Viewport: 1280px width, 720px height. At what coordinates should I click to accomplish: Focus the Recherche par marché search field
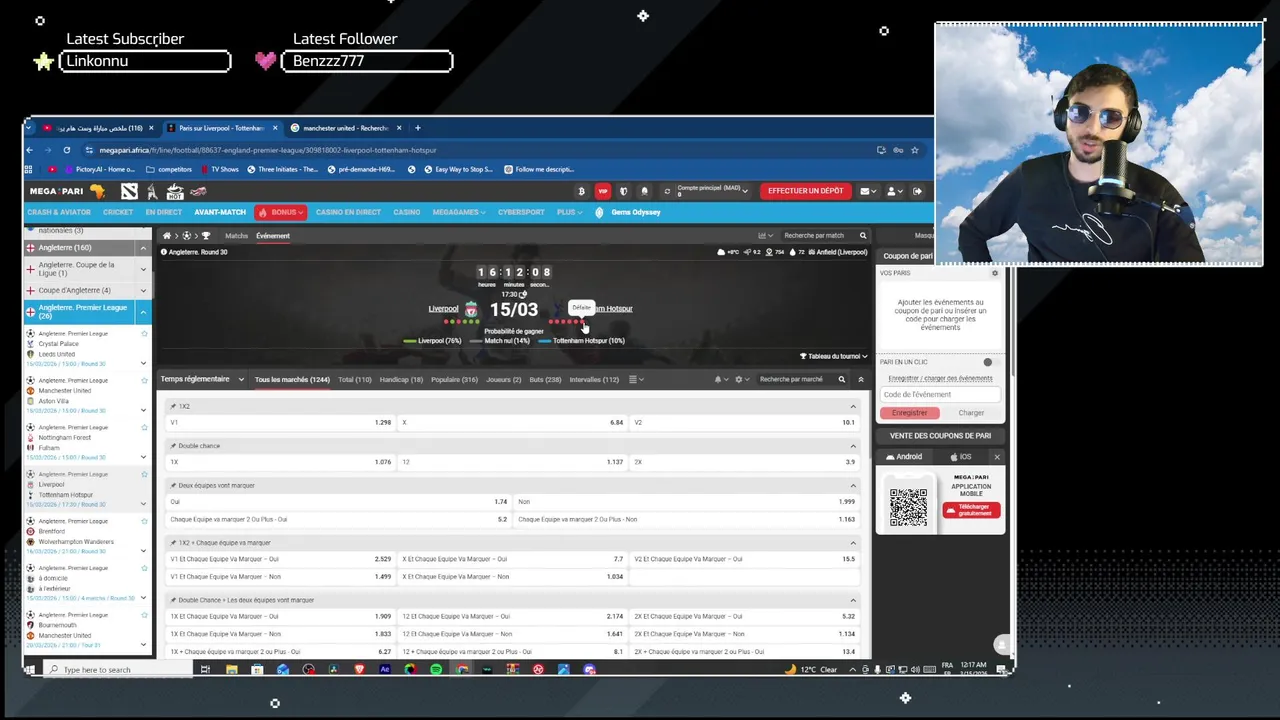795,380
